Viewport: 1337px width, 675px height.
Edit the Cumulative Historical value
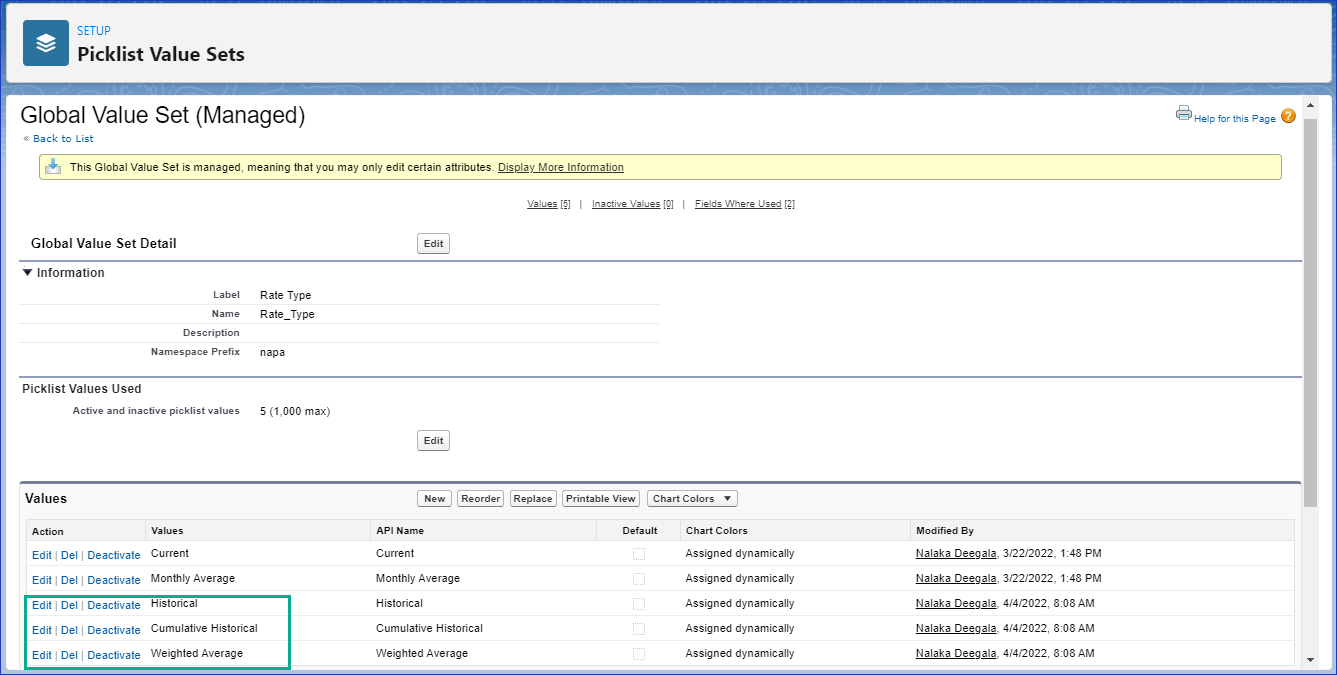[41, 630]
